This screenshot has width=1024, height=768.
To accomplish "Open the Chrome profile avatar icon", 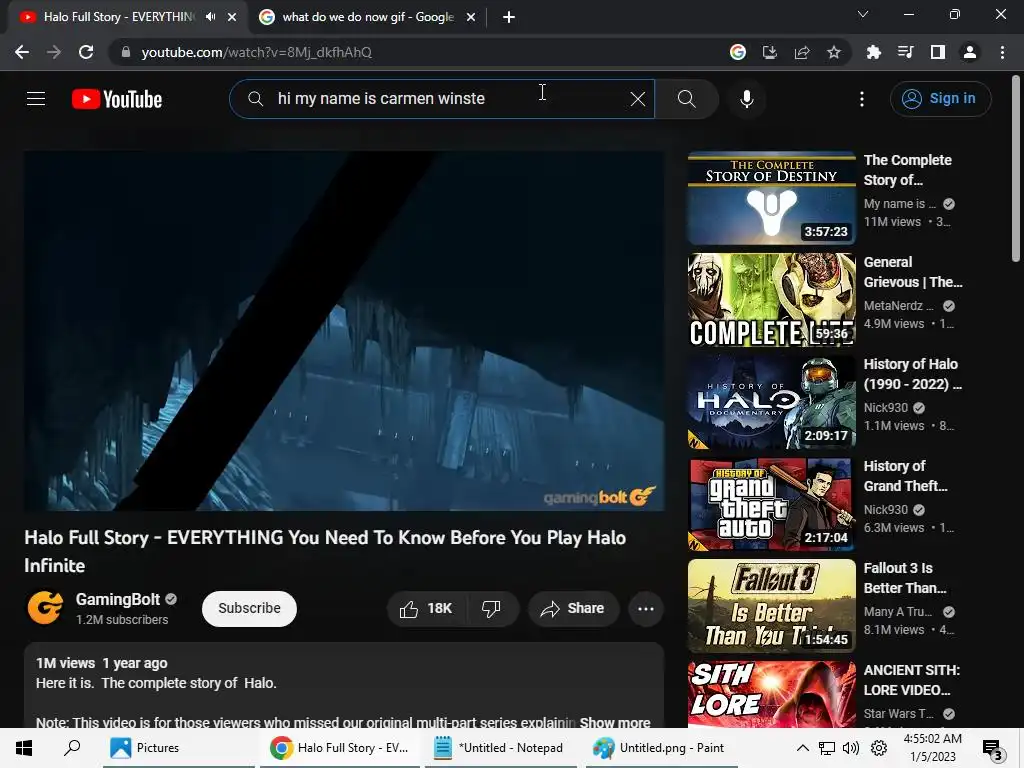I will click(969, 52).
